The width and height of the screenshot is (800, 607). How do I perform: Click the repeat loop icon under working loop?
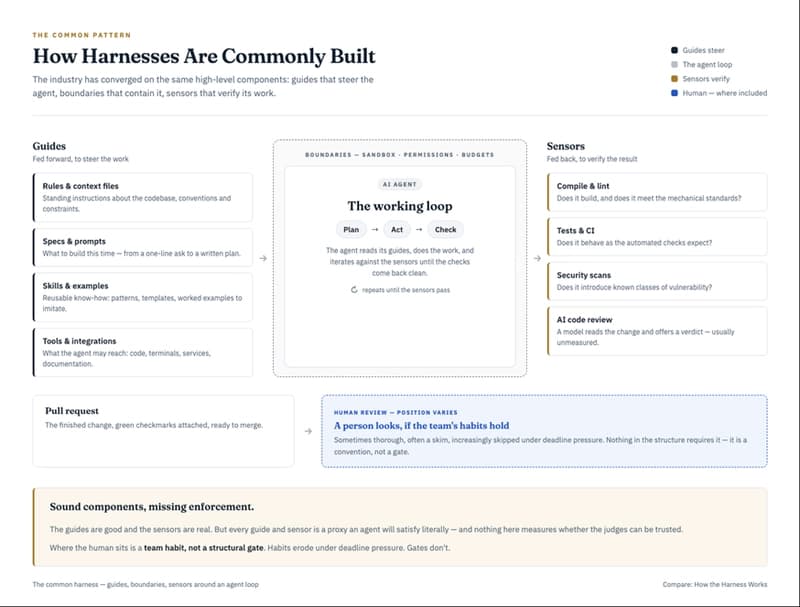tap(354, 290)
